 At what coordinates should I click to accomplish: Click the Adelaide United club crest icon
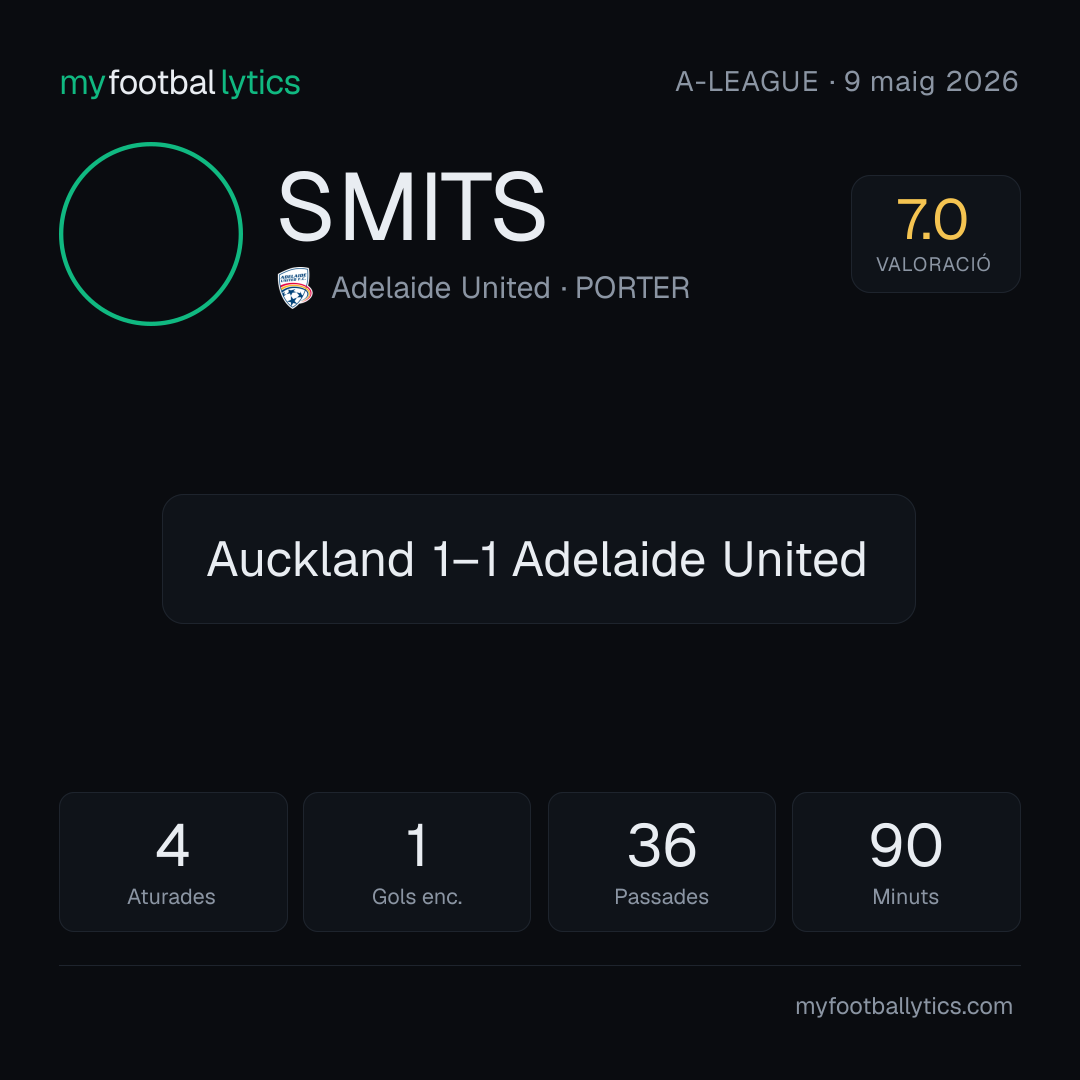[x=295, y=288]
